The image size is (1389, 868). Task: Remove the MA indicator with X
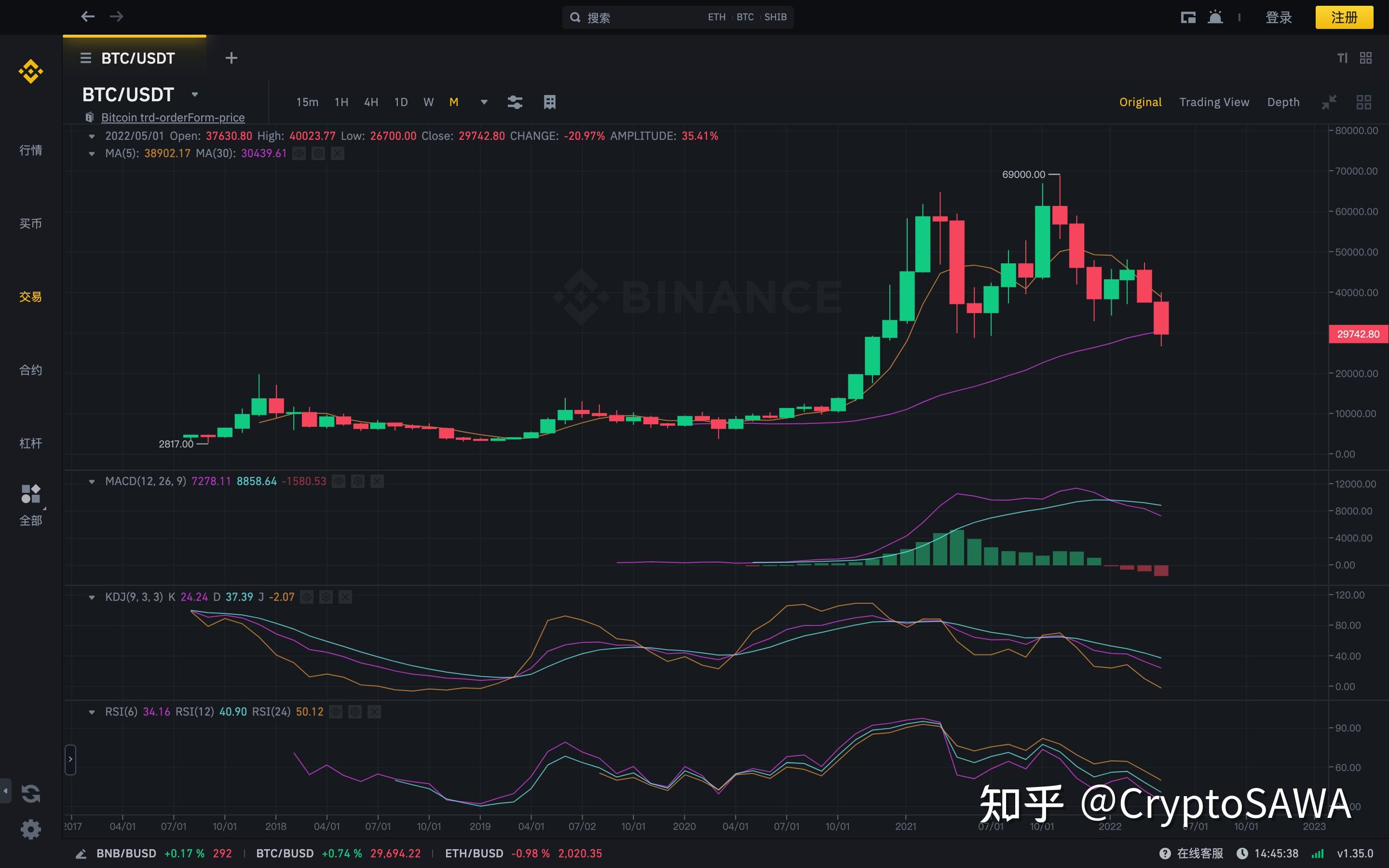(x=338, y=153)
